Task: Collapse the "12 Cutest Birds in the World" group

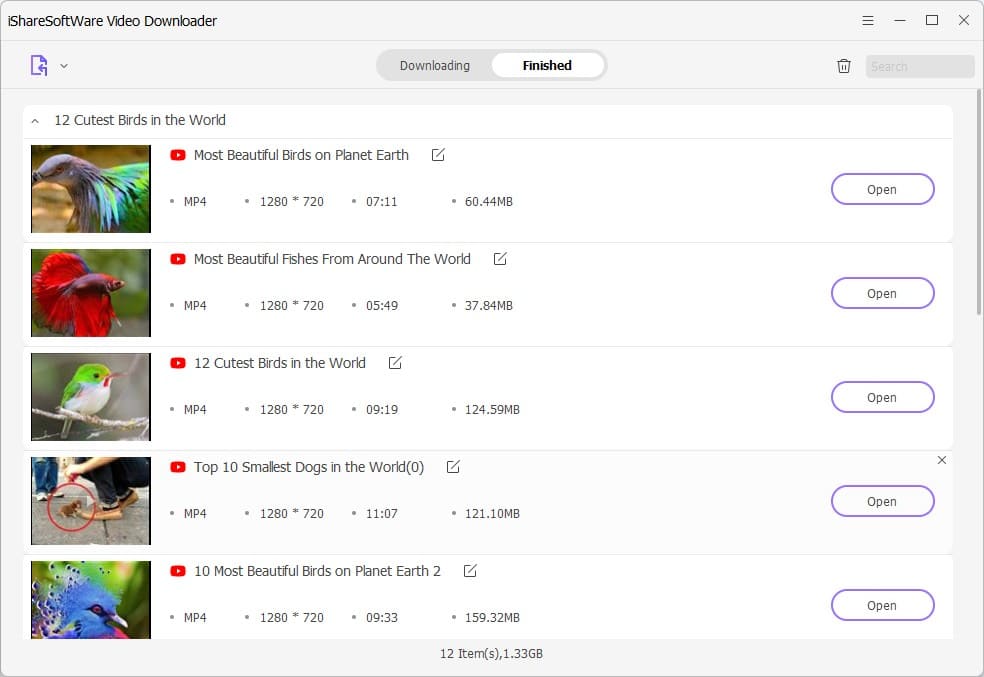Action: click(35, 119)
